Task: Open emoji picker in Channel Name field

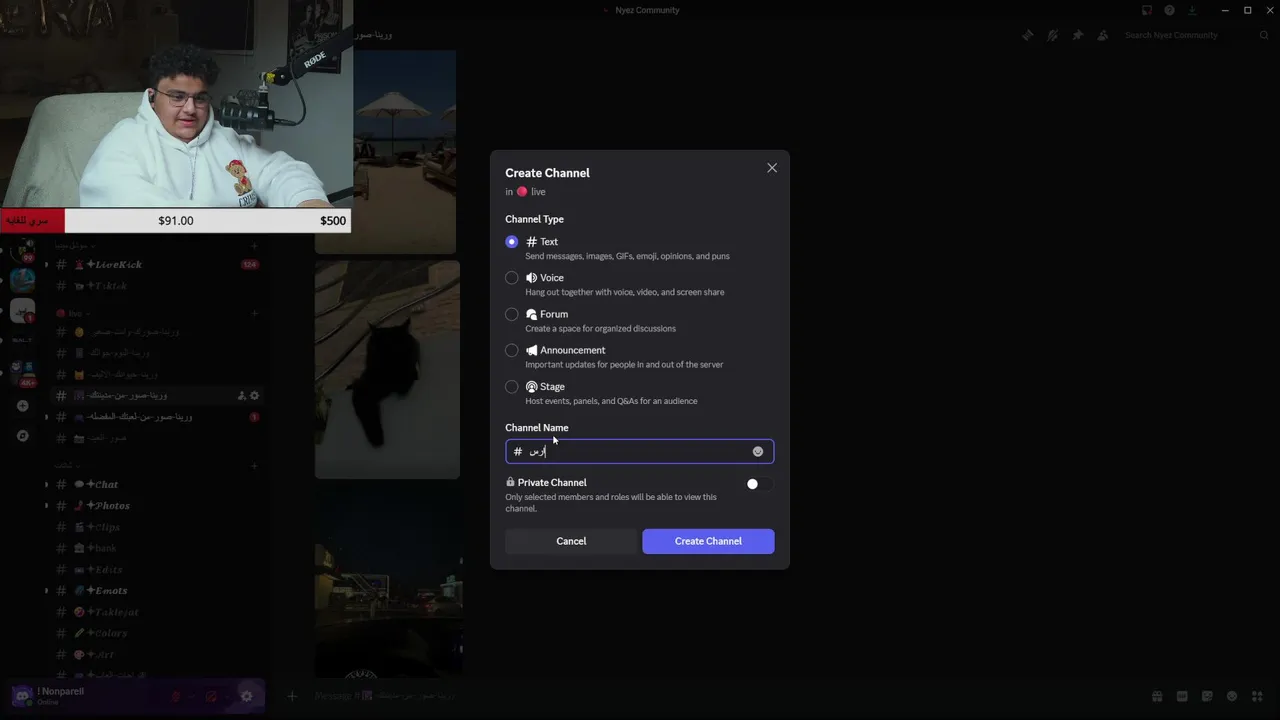Action: (x=758, y=452)
